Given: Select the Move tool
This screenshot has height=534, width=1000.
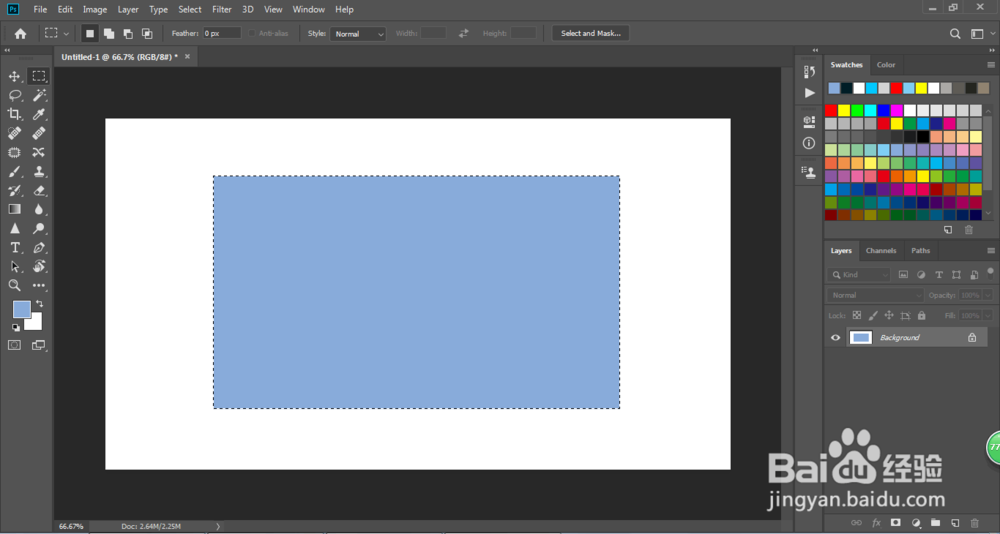Looking at the screenshot, I should pos(14,77).
